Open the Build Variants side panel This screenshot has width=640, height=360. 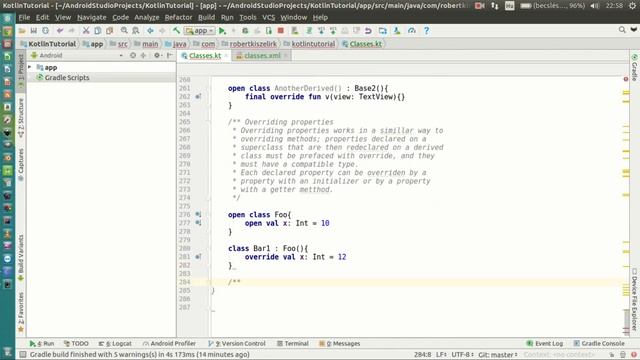pos(21,258)
